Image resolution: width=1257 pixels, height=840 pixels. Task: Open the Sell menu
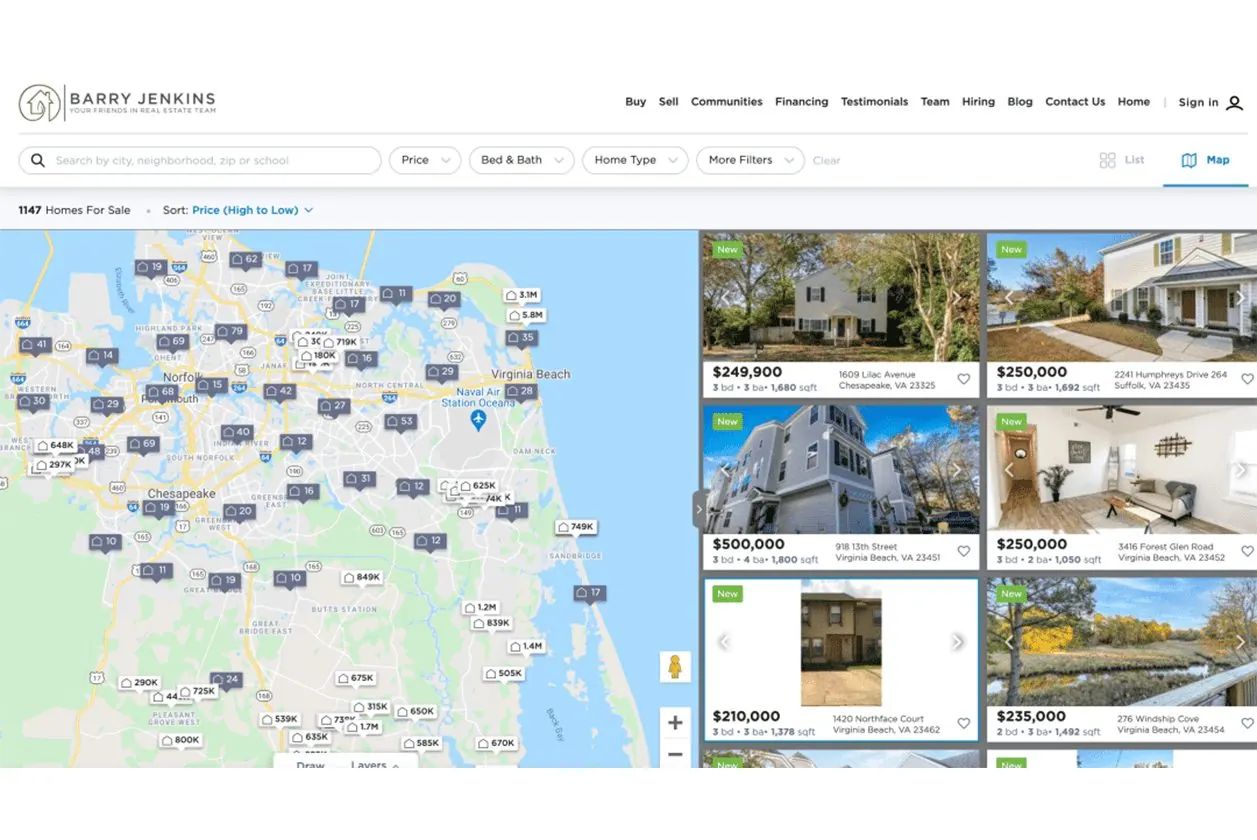coord(669,102)
